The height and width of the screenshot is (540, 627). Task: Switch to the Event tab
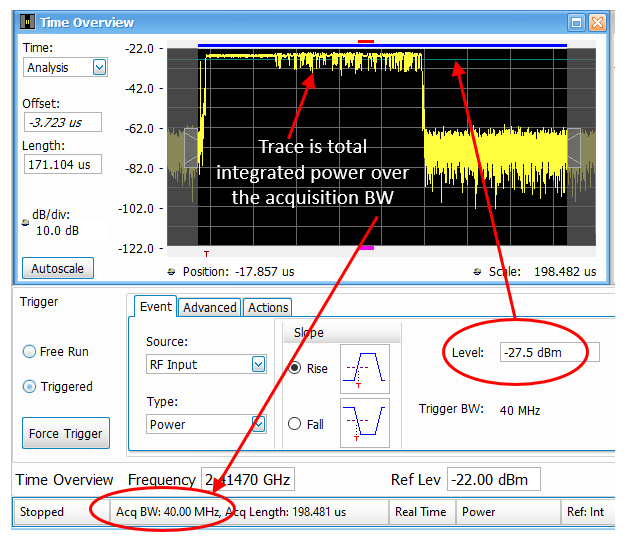point(156,307)
